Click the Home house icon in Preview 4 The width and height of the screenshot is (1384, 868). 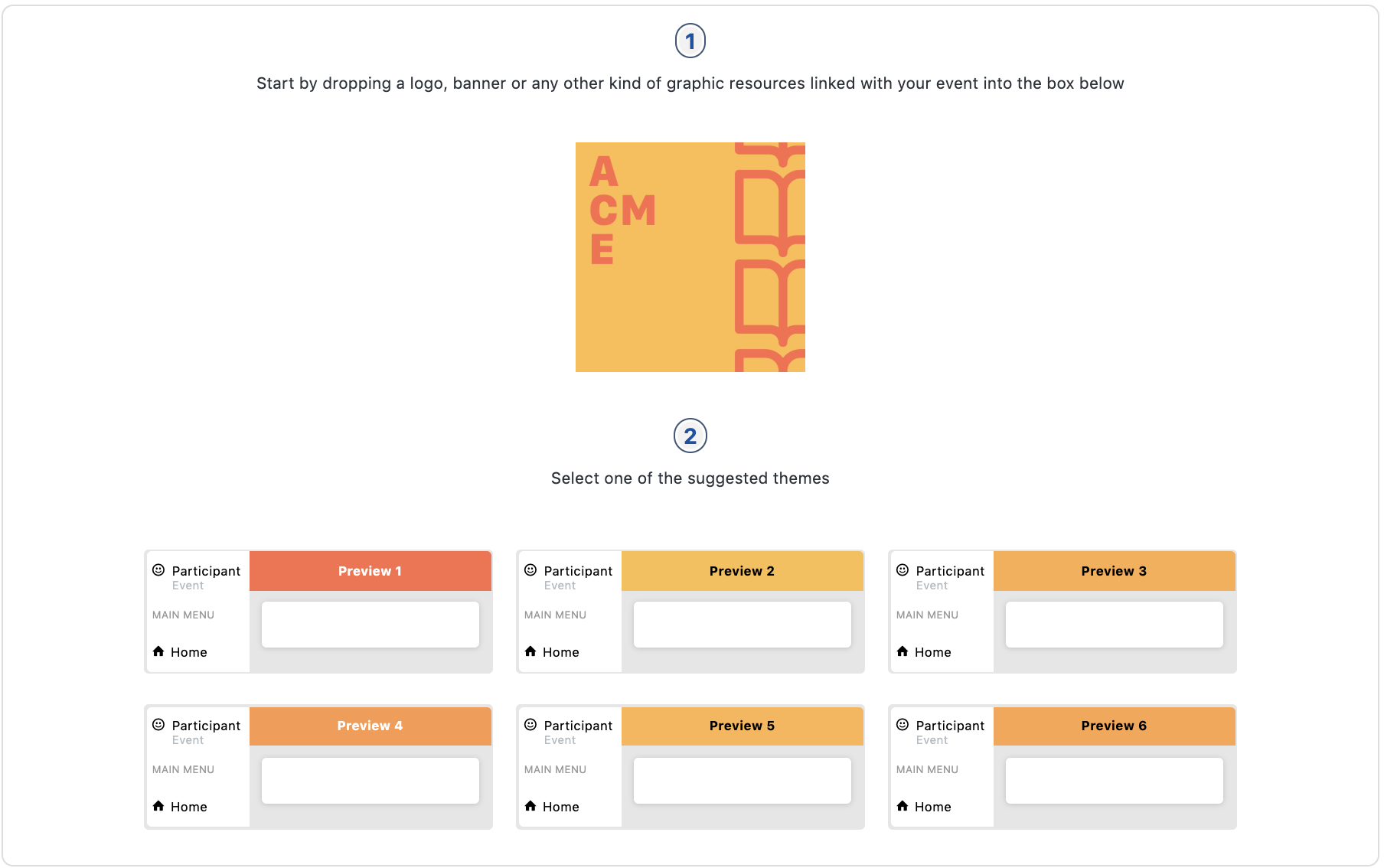click(158, 806)
